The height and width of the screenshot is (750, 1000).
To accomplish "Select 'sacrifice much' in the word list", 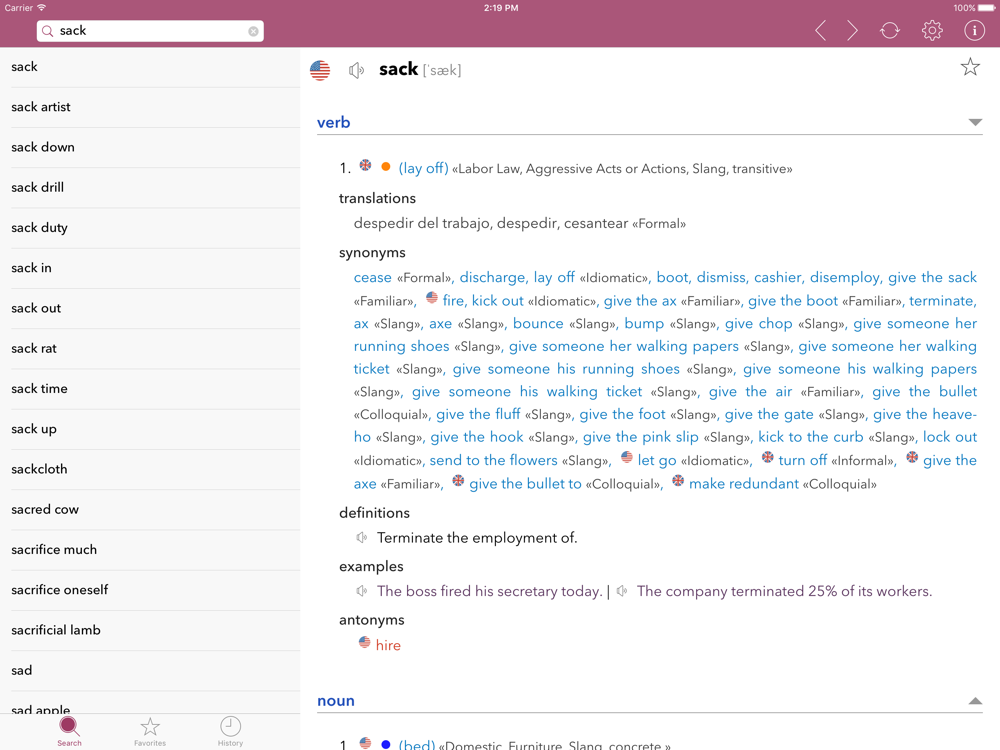I will click(150, 550).
